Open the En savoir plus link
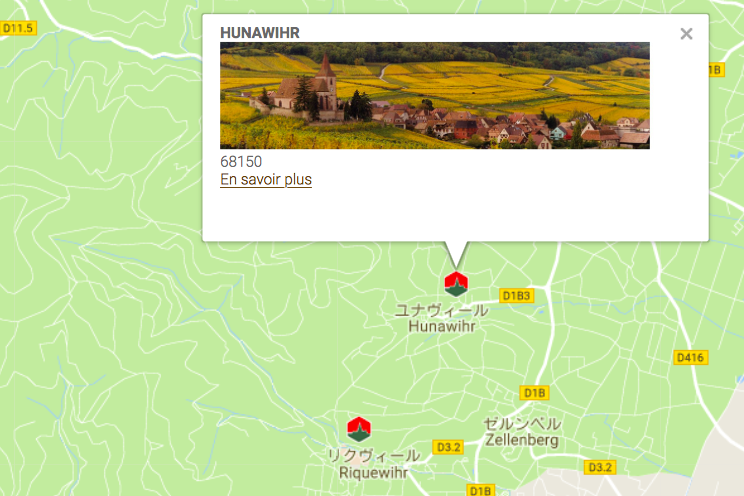 (x=266, y=179)
